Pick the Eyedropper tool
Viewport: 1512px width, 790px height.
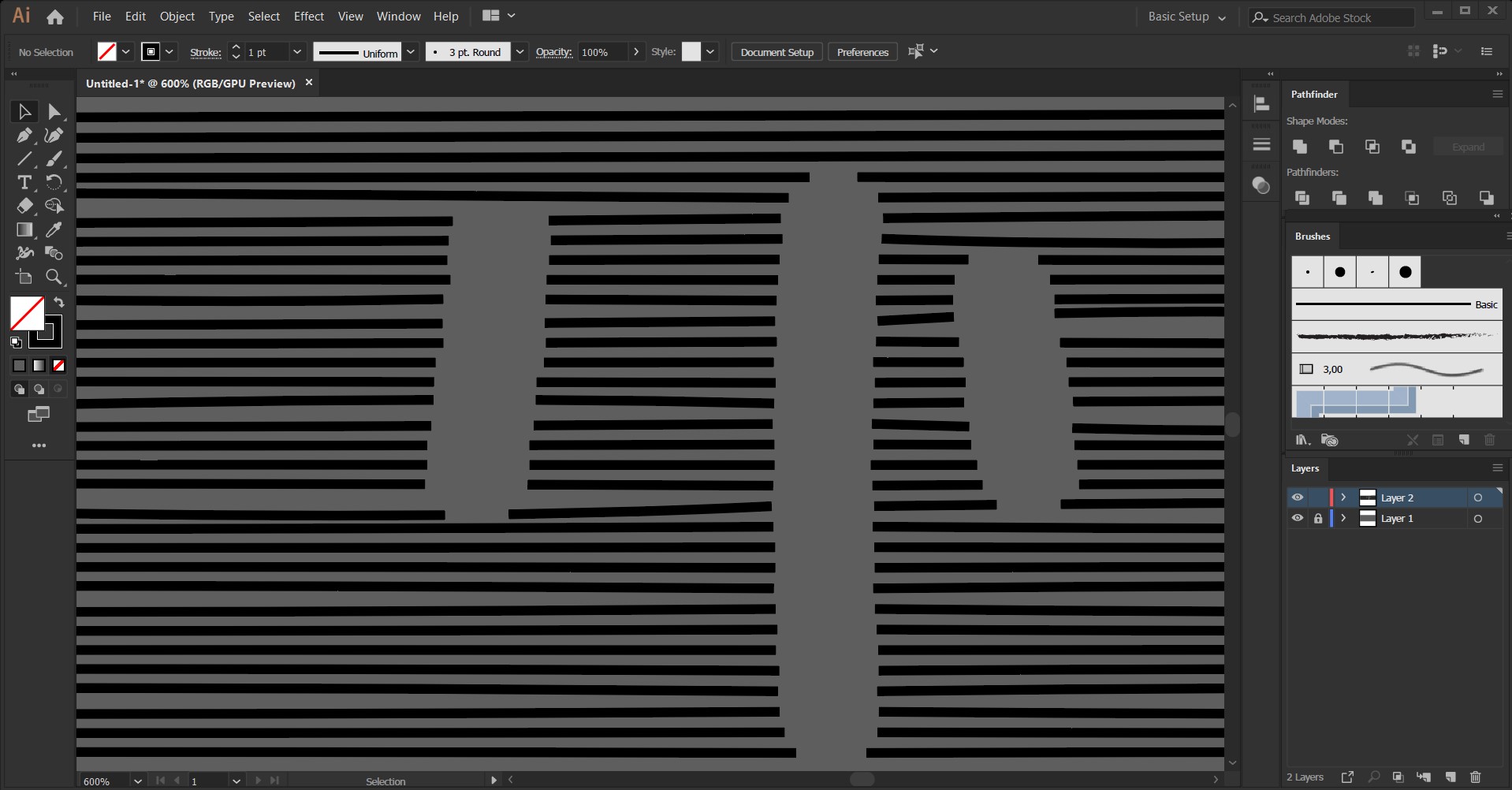54,229
